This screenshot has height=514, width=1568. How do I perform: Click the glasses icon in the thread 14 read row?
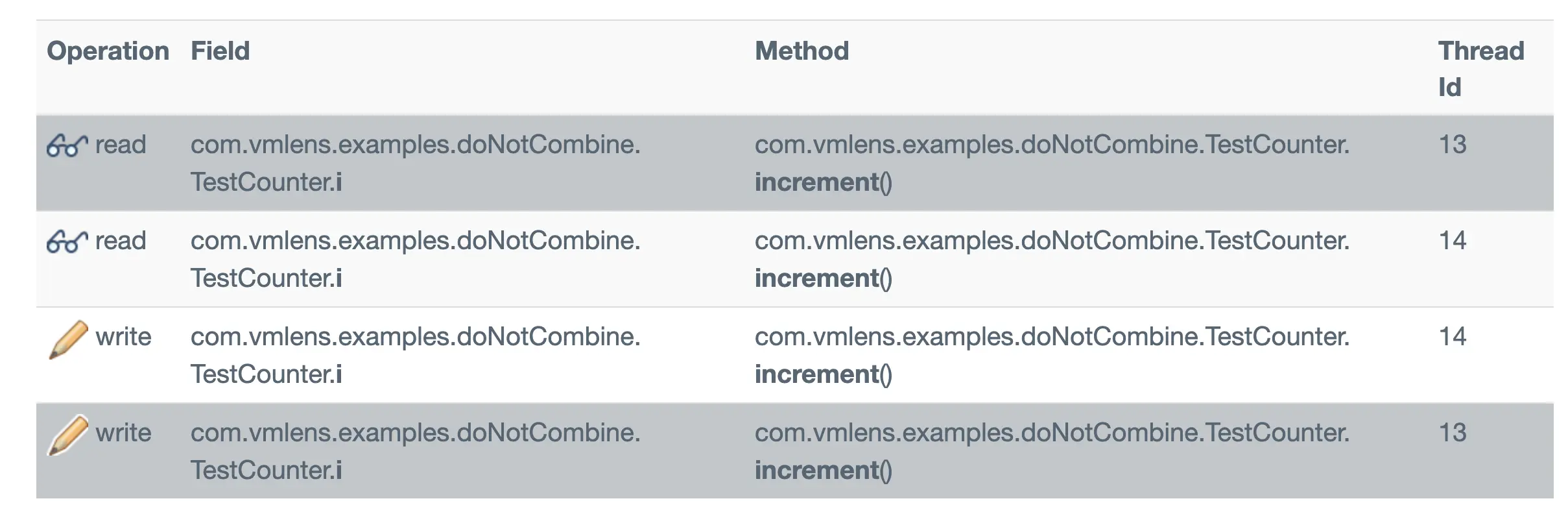(67, 241)
